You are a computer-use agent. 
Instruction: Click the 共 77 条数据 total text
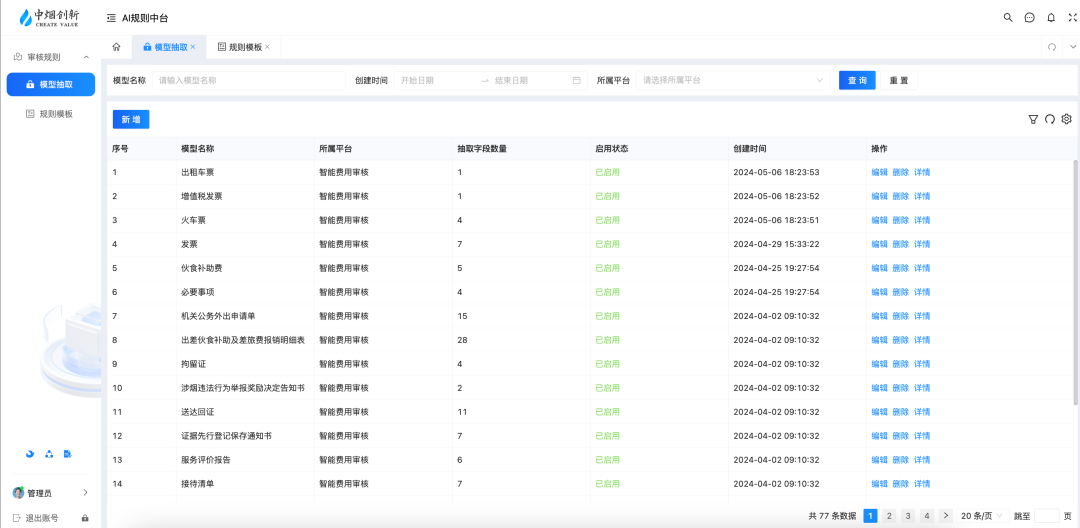(832, 516)
